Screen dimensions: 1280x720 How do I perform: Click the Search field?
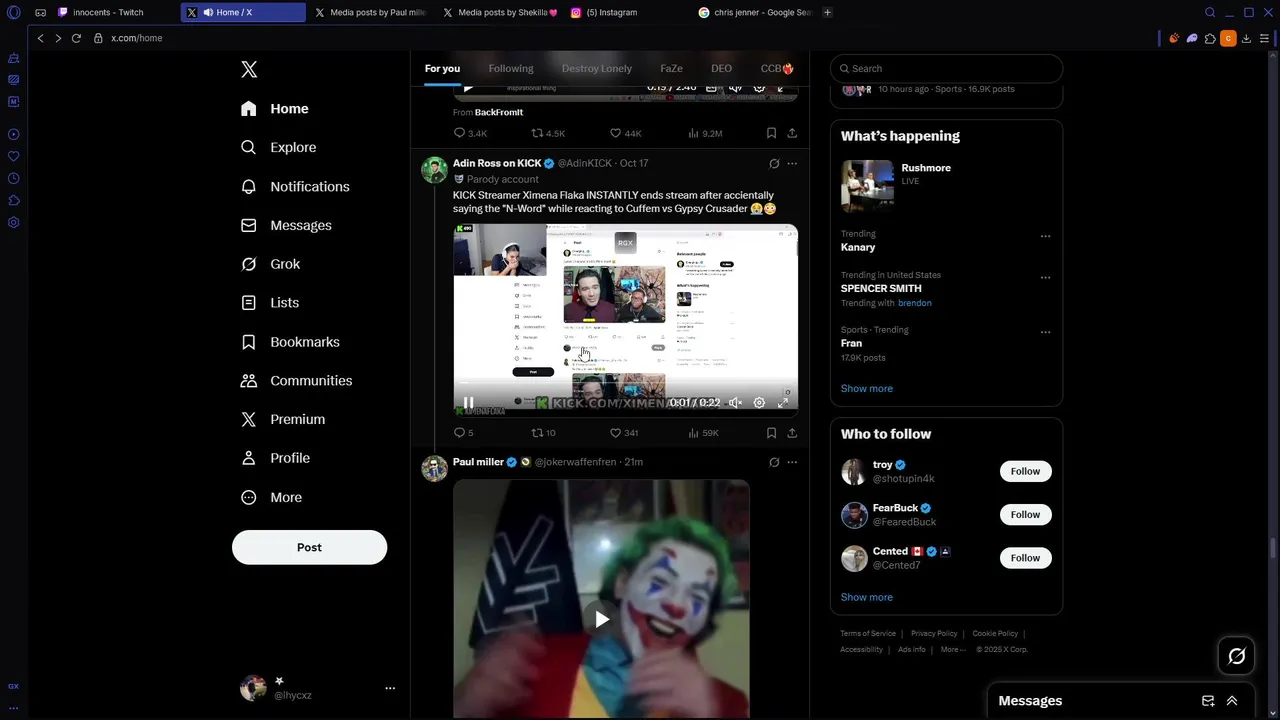click(946, 68)
